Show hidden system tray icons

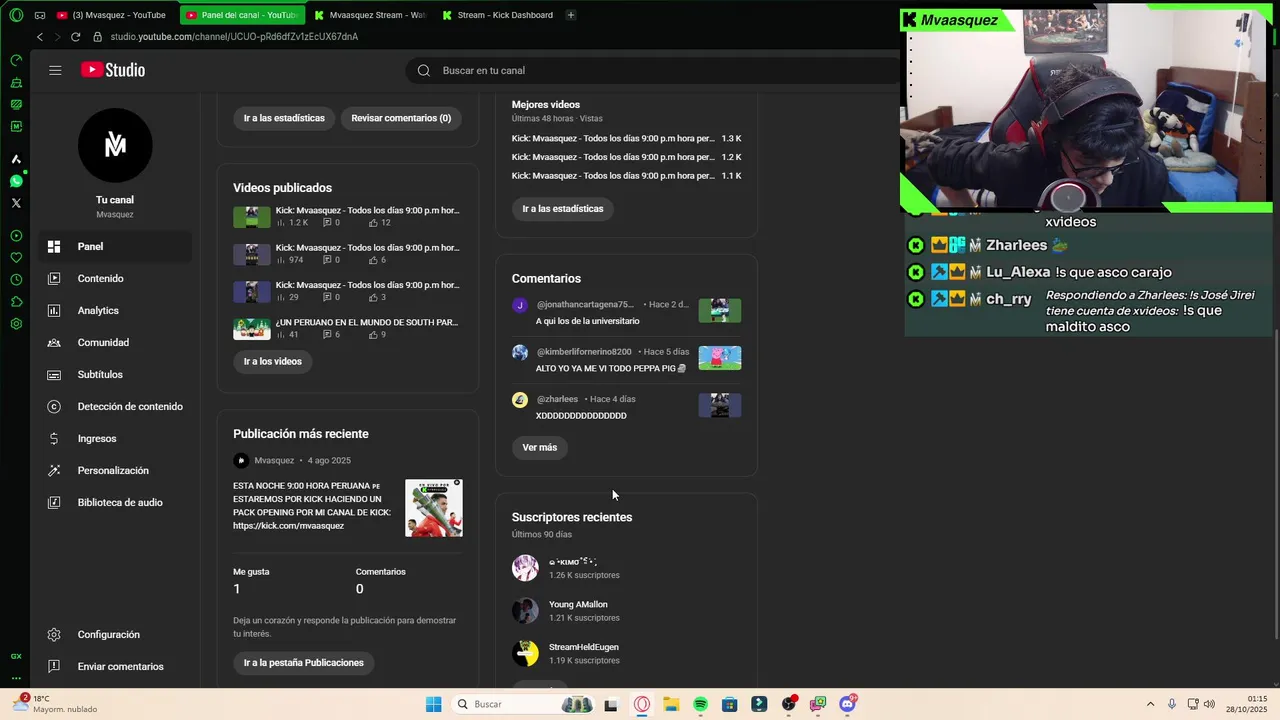(1150, 704)
